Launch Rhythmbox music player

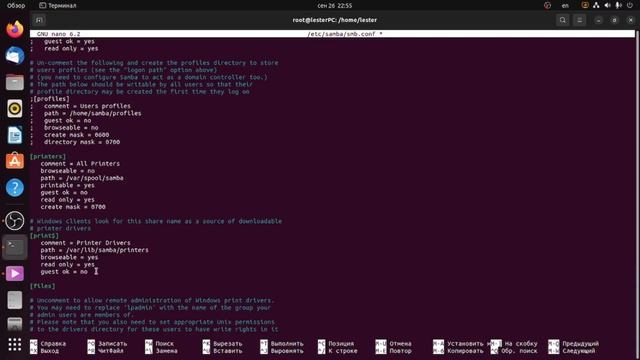point(15,109)
